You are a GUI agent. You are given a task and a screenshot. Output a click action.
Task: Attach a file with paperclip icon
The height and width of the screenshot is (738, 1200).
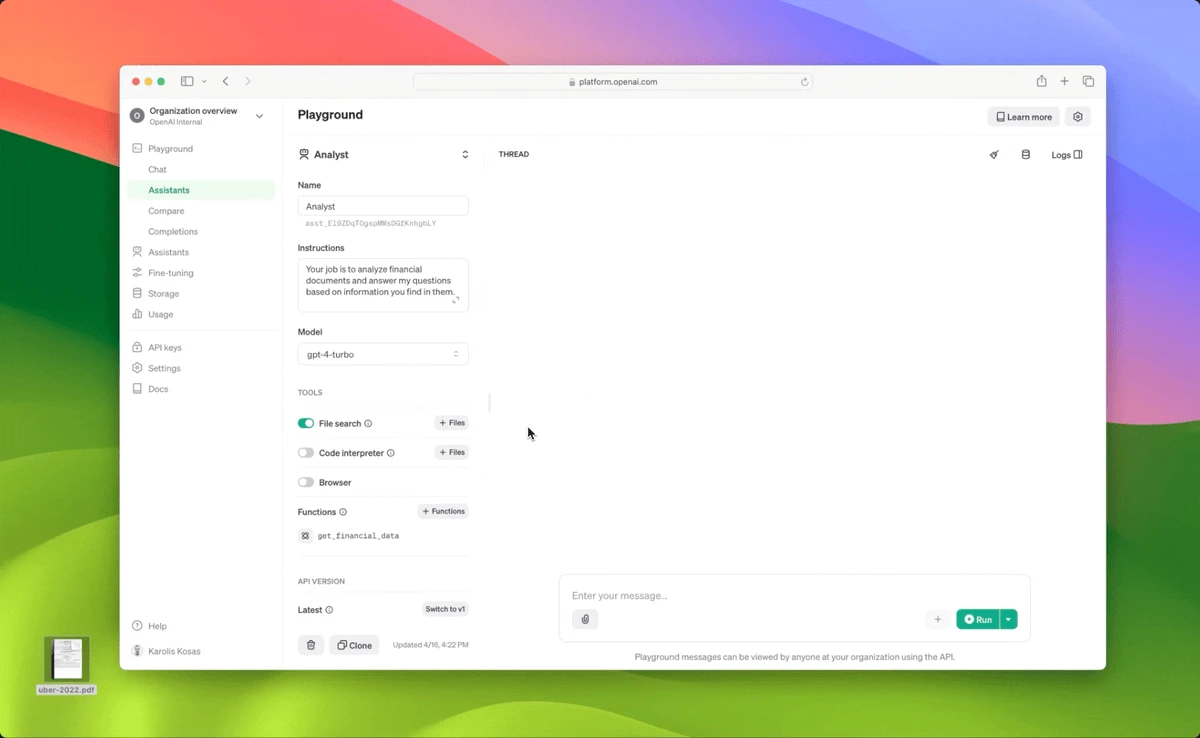(x=585, y=619)
